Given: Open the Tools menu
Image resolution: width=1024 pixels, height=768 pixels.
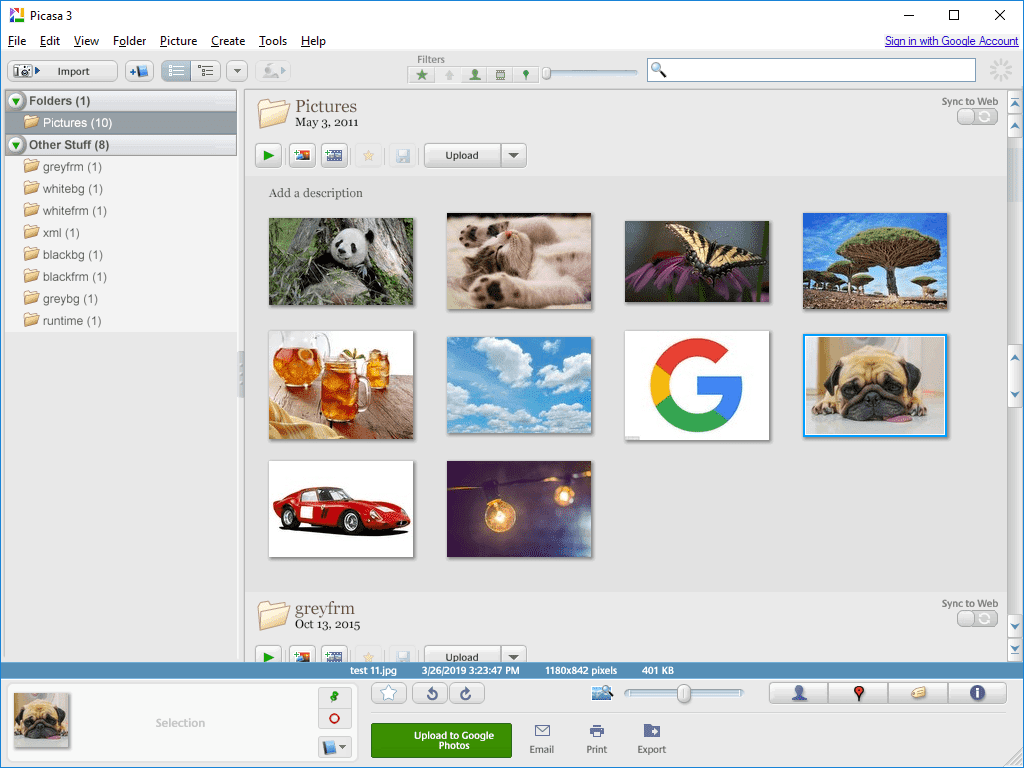Looking at the screenshot, I should 273,41.
